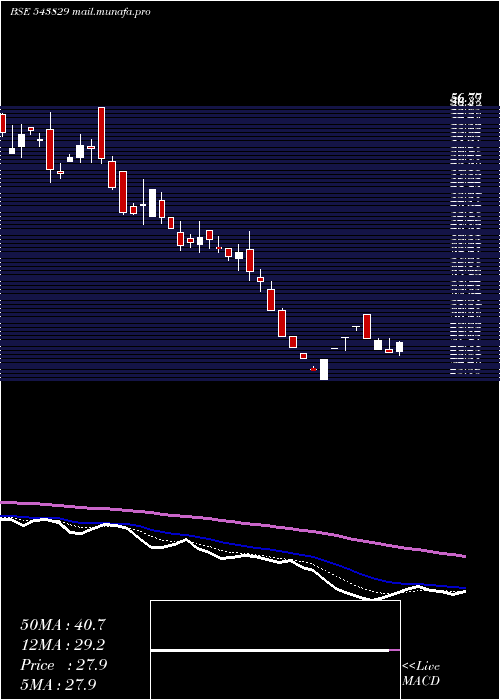Click the 'BSE 543829 mail.munafa.pro' header text
500x700 pixels.
coord(80,12)
